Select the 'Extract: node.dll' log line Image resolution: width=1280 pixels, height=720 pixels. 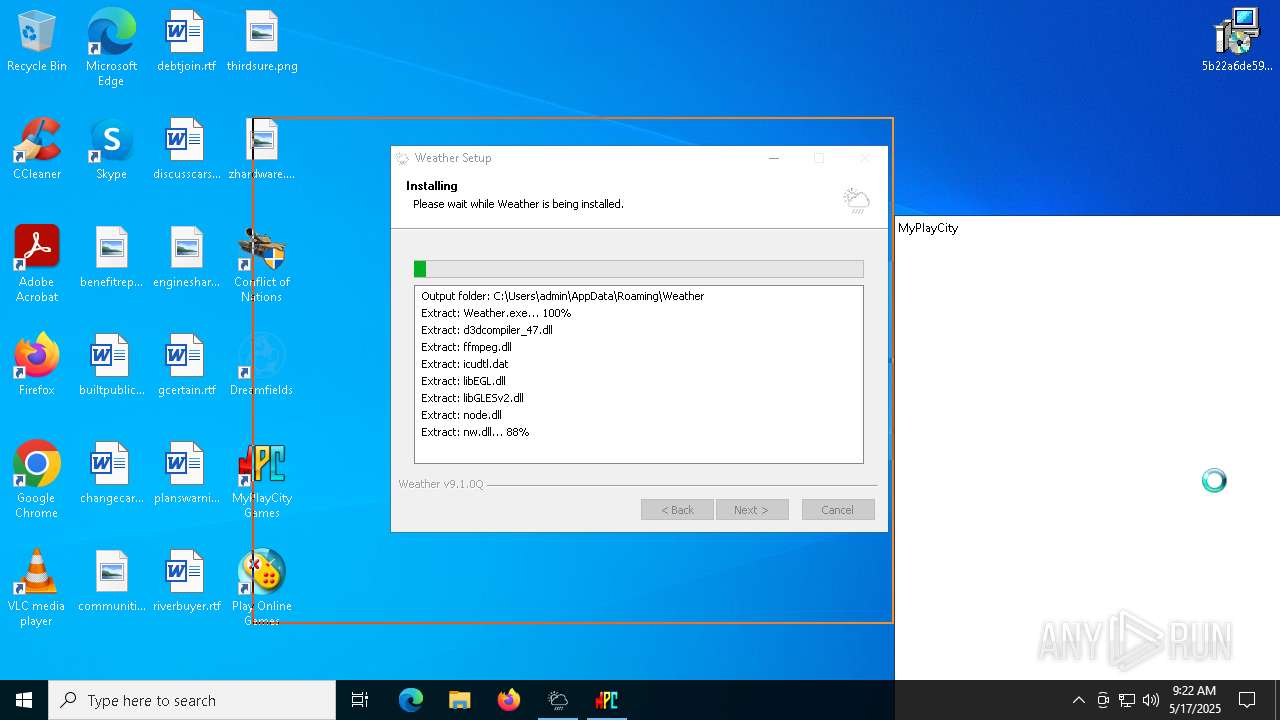[x=462, y=415]
